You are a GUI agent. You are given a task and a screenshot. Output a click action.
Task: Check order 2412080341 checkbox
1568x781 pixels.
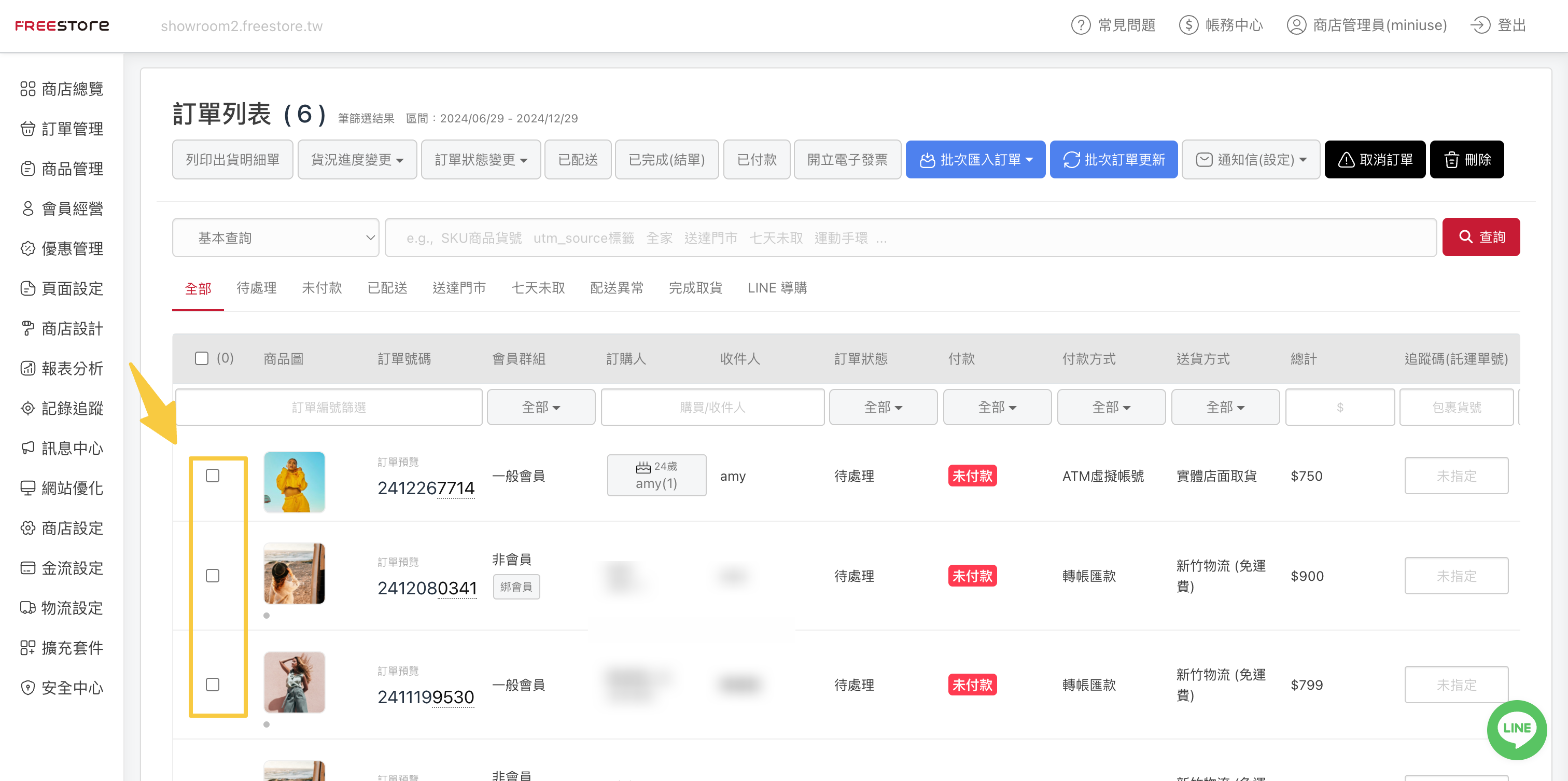point(213,575)
